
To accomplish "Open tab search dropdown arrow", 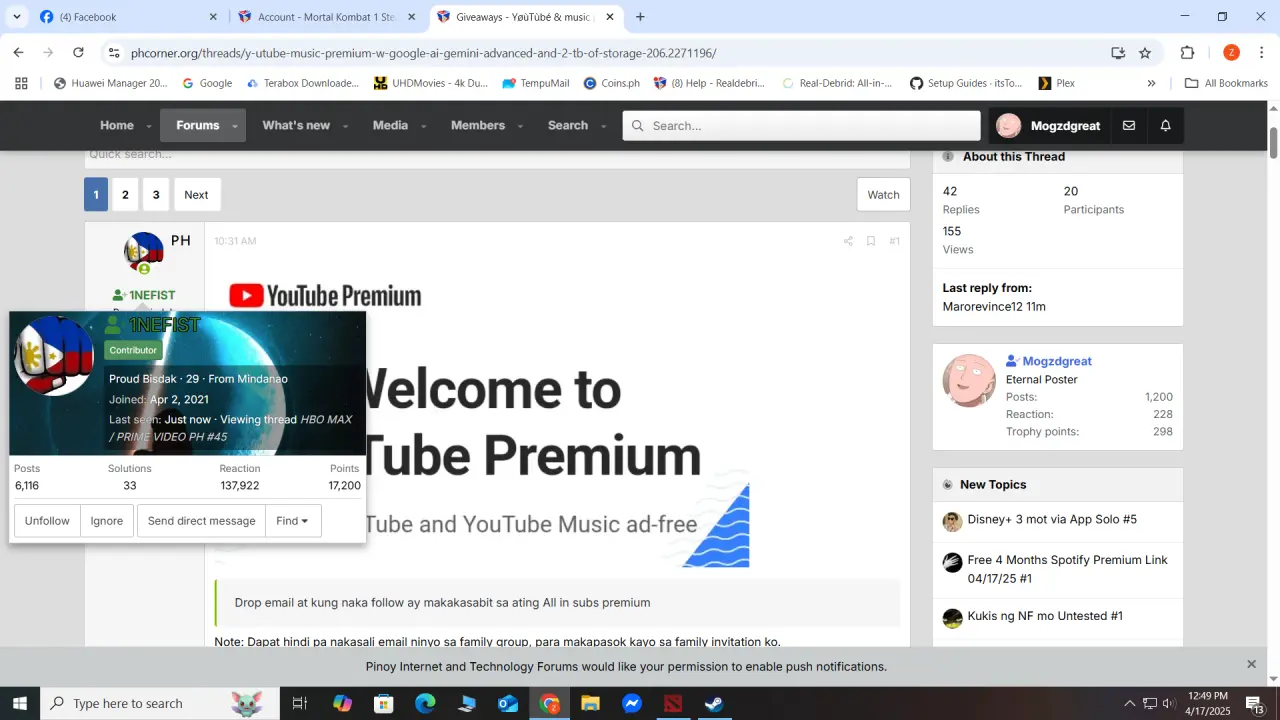I will pyautogui.click(x=16, y=17).
